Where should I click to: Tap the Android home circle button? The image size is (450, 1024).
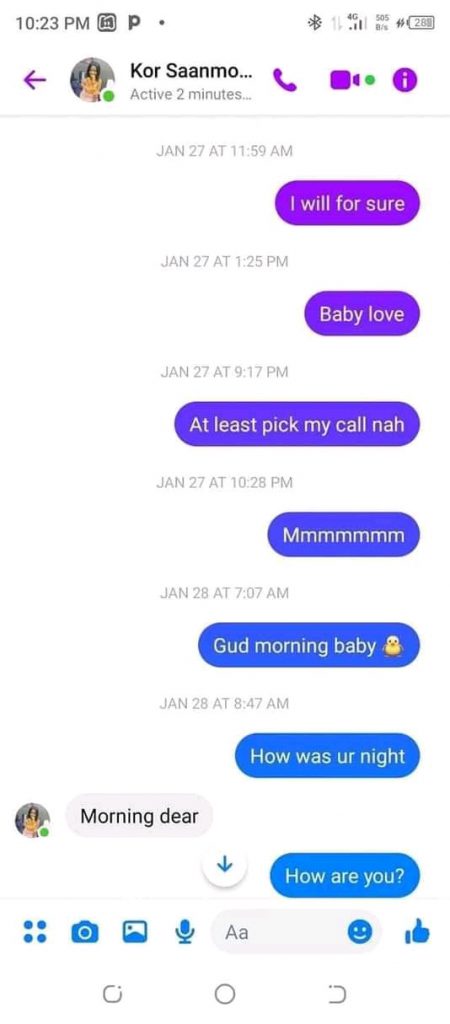[225, 993]
